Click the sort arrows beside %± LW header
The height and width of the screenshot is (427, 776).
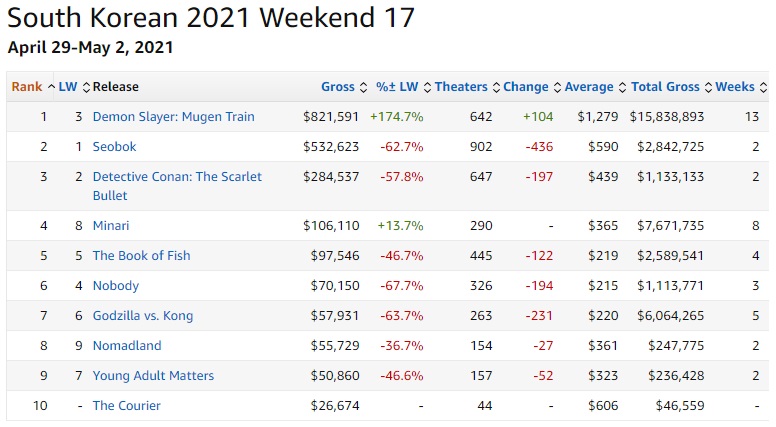point(428,87)
